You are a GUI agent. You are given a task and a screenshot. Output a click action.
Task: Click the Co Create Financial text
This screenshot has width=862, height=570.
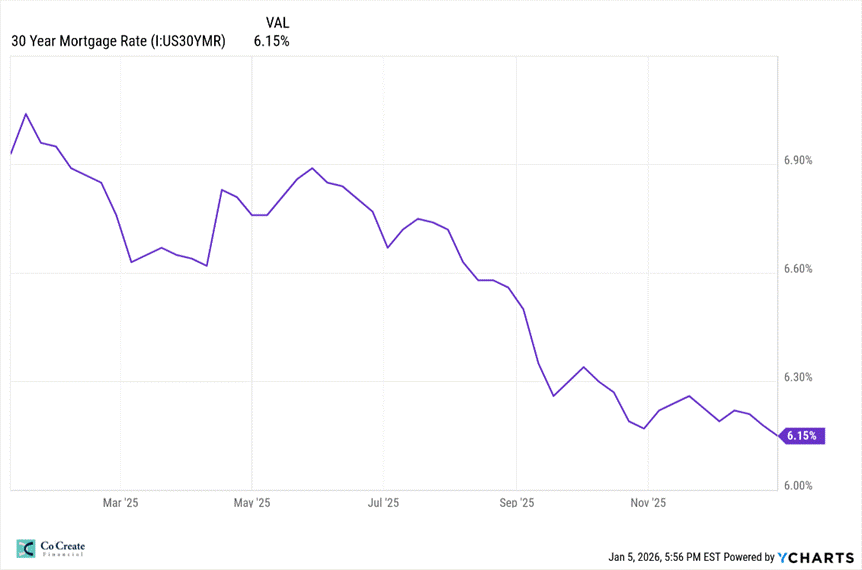coord(62,549)
